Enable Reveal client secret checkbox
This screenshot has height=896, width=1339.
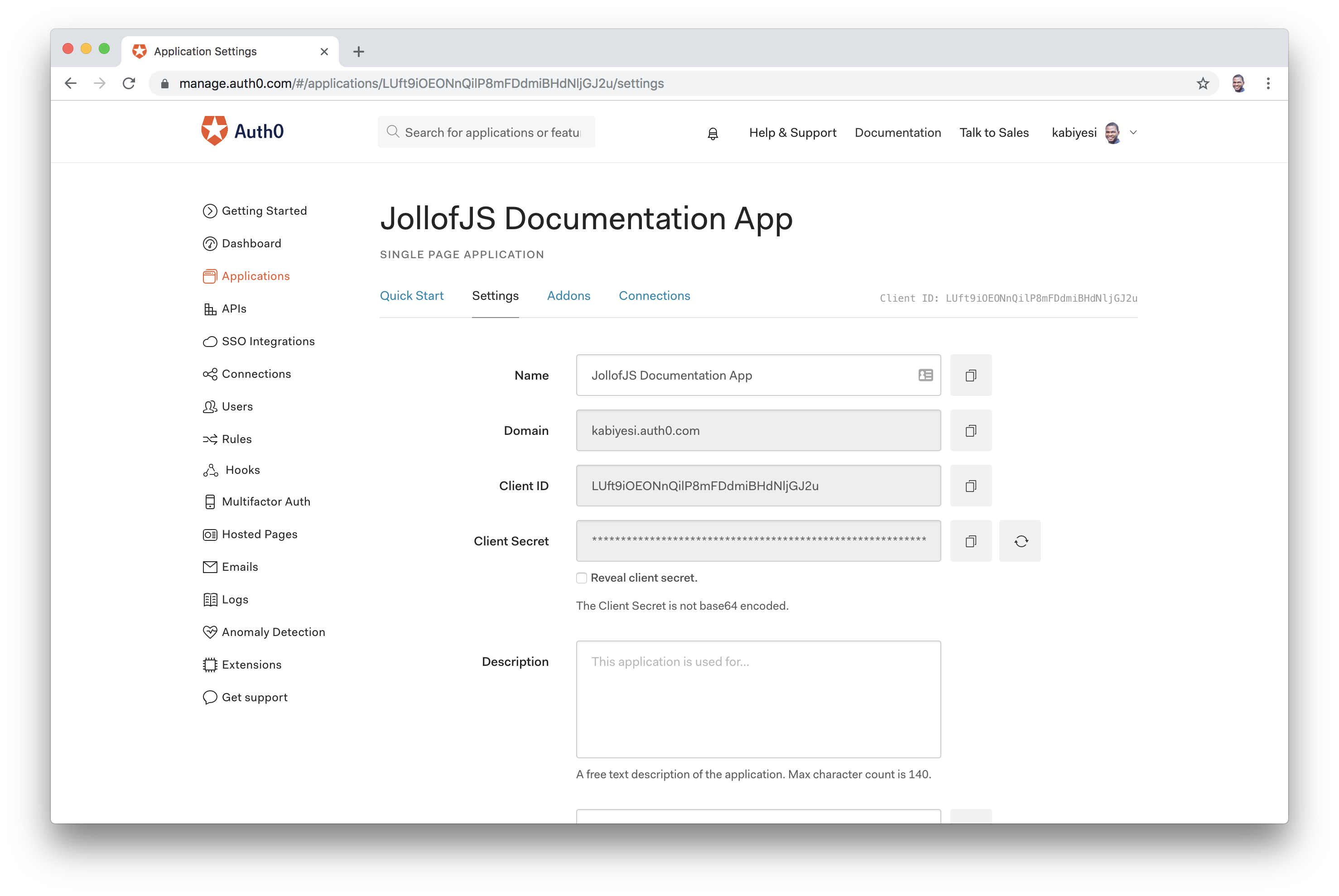pos(582,578)
